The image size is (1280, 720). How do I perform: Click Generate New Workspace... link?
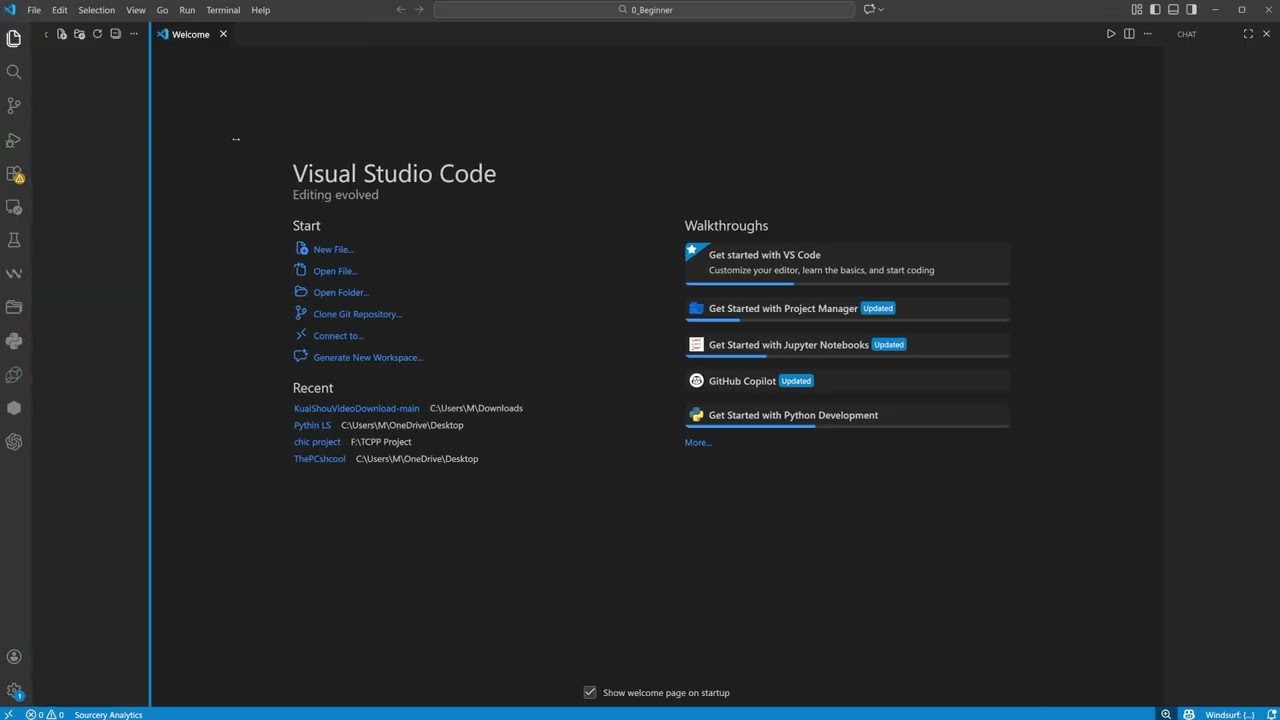click(x=368, y=357)
